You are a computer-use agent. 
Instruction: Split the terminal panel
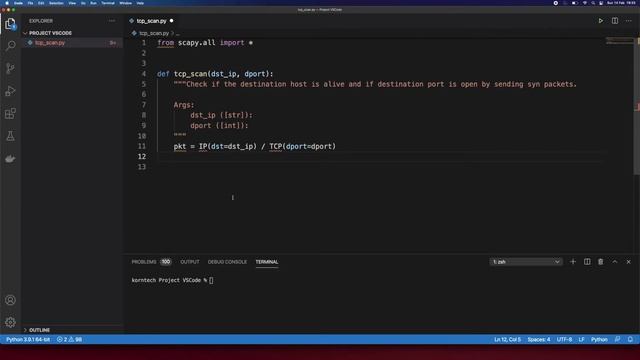pyautogui.click(x=587, y=262)
